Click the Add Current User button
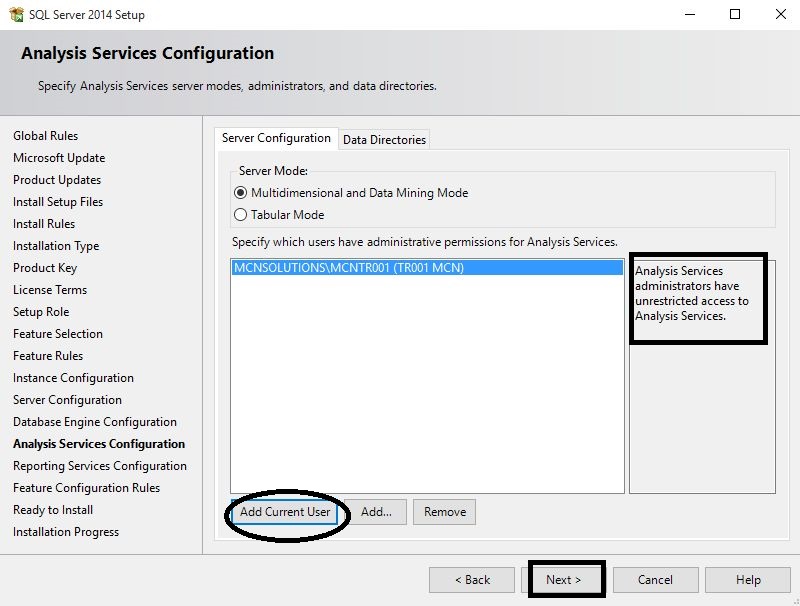The width and height of the screenshot is (800, 606). point(285,512)
